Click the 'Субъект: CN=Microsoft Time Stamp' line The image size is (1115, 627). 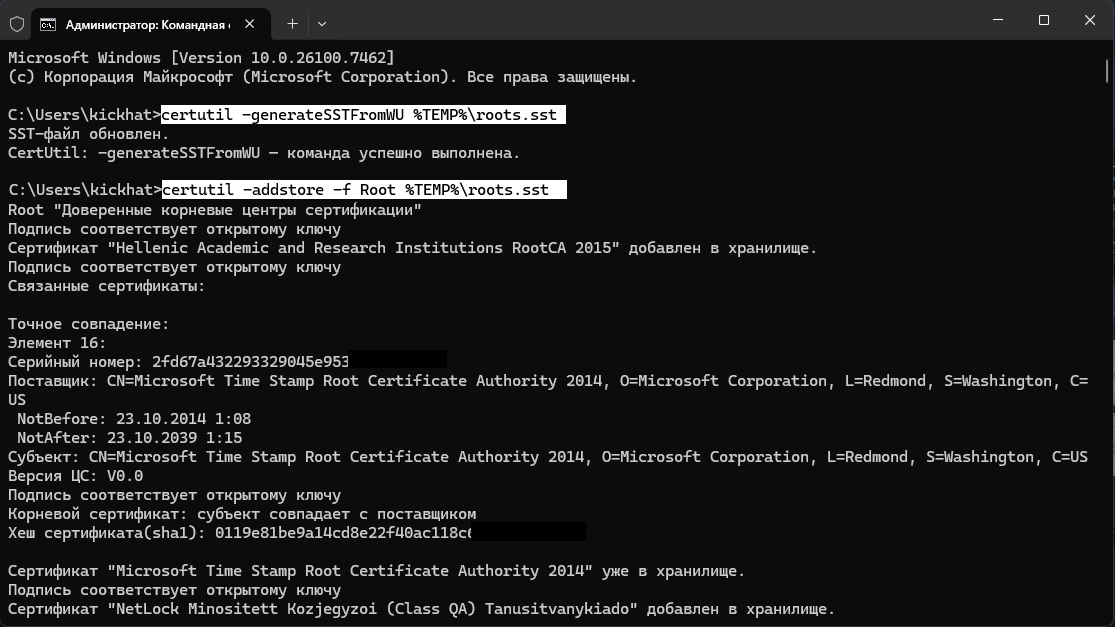pyautogui.click(x=548, y=456)
